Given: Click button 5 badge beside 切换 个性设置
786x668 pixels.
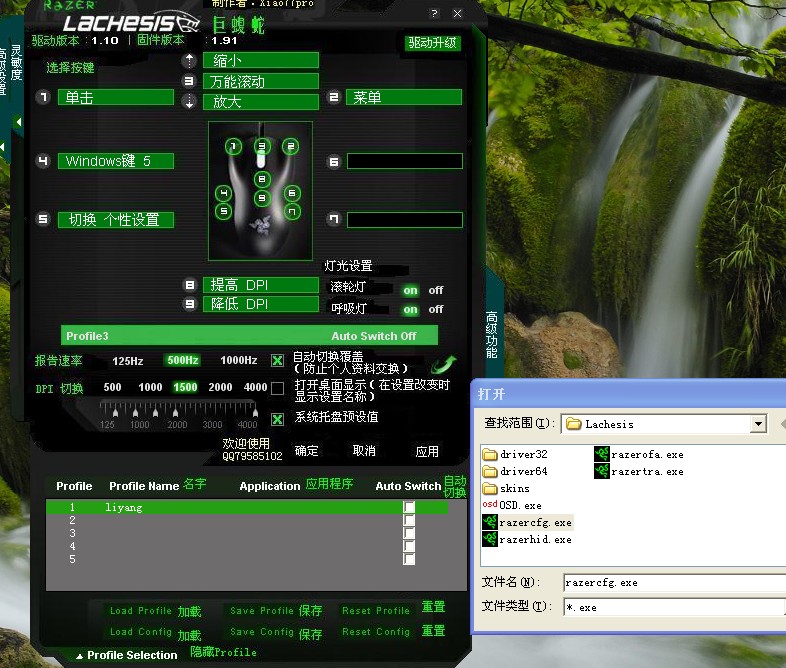Looking at the screenshot, I should (x=43, y=219).
